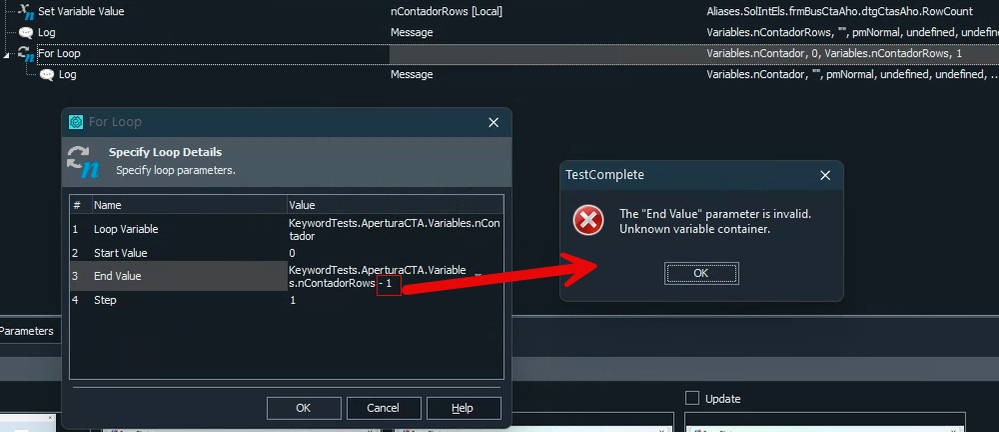Click the For Loop operation icon
The image size is (999, 432).
27,54
